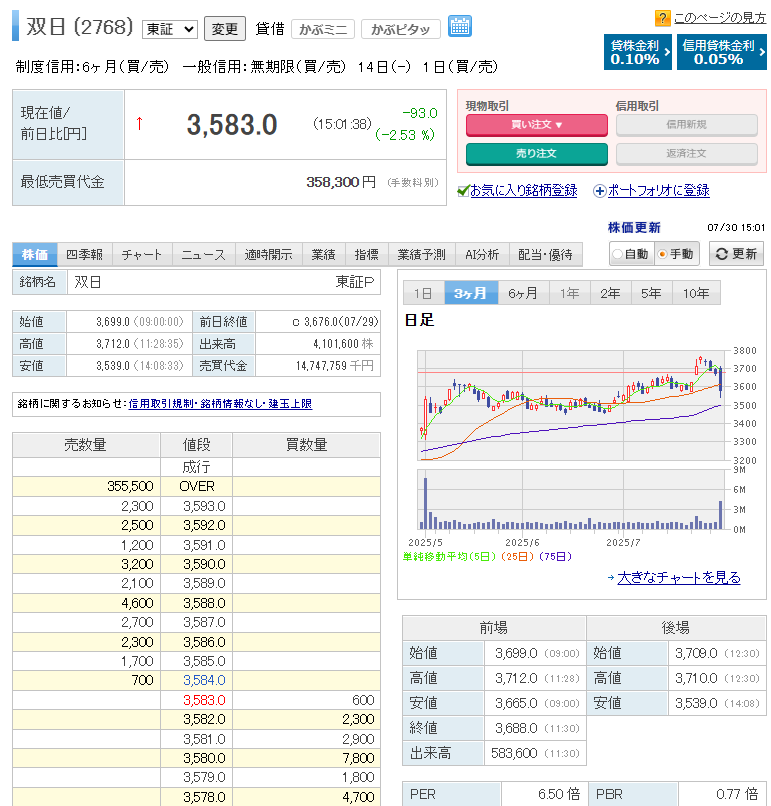Open 信用取引規制・銘柄情報なし・建玉上限 link
771x806 pixels.
(220, 404)
